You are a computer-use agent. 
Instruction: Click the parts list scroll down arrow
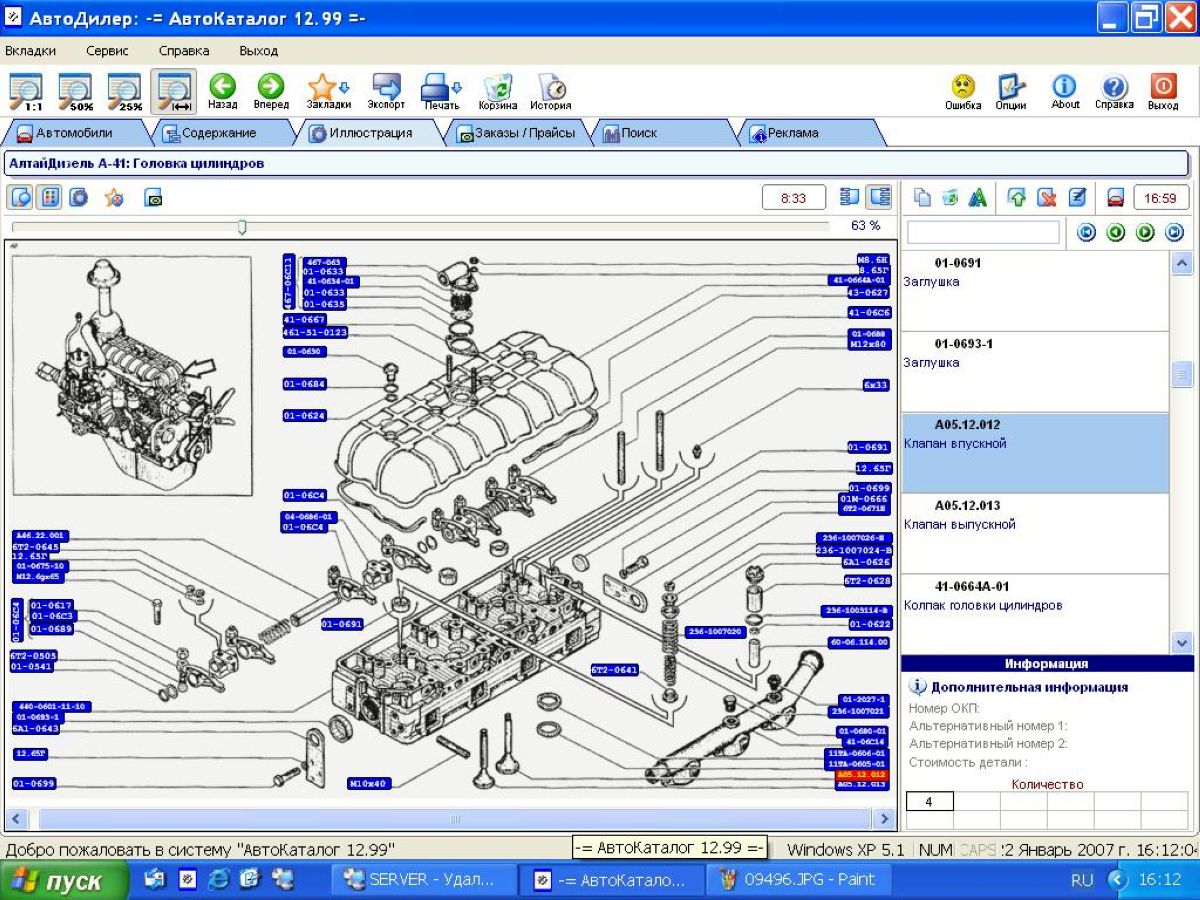click(1181, 642)
